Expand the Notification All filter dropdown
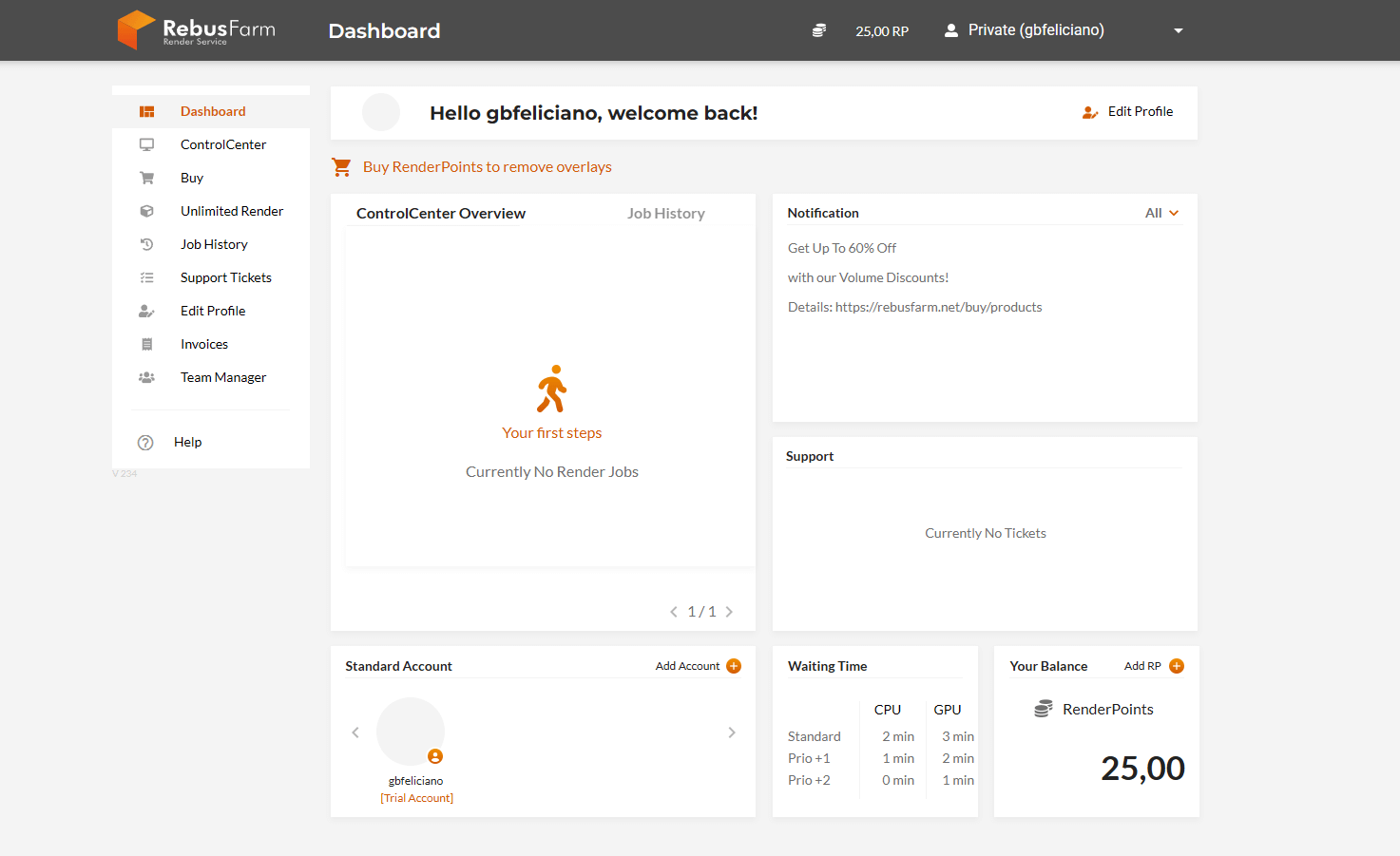This screenshot has height=856, width=1400. 1162,213
